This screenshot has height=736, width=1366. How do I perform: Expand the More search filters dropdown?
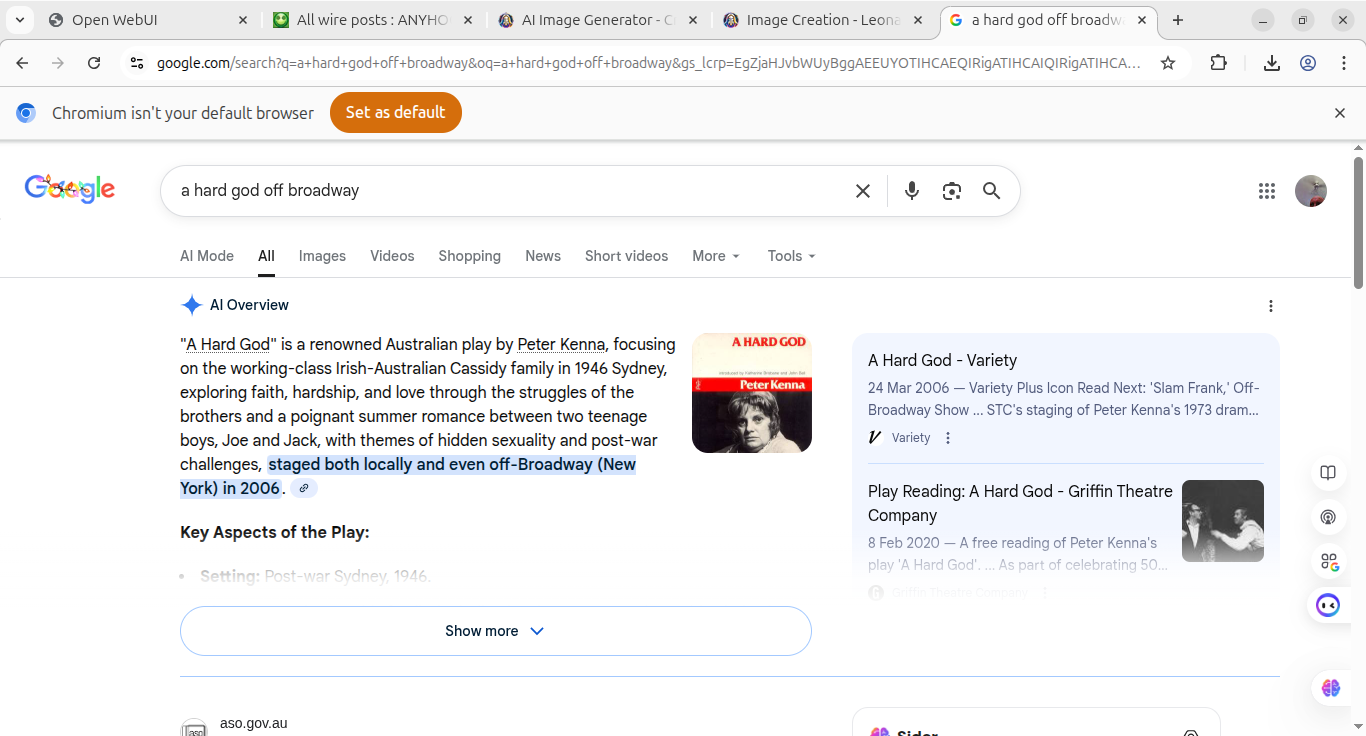click(x=716, y=256)
